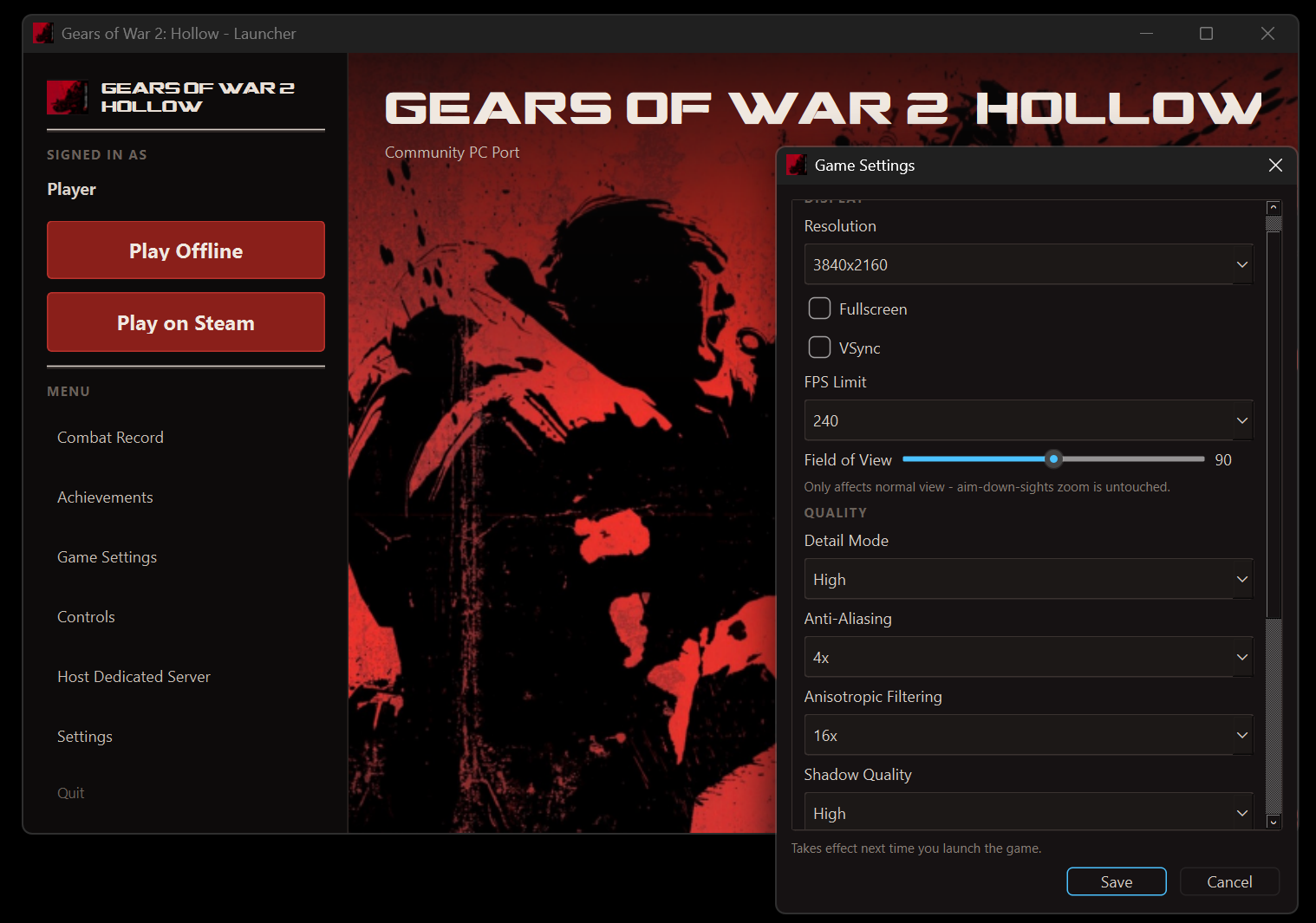Click the Play Offline button

186,250
